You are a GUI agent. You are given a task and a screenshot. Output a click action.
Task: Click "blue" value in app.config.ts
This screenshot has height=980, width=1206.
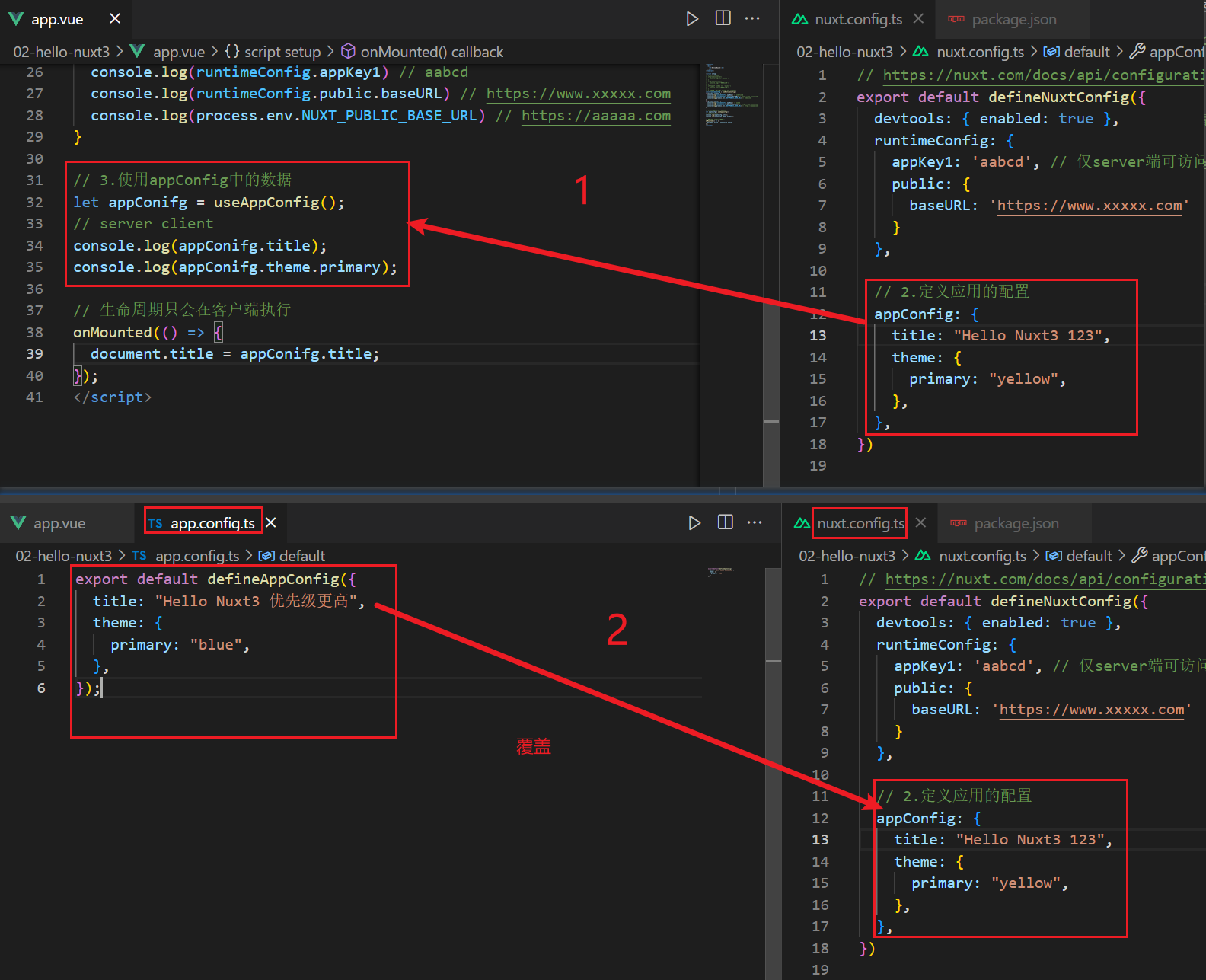pyautogui.click(x=216, y=645)
